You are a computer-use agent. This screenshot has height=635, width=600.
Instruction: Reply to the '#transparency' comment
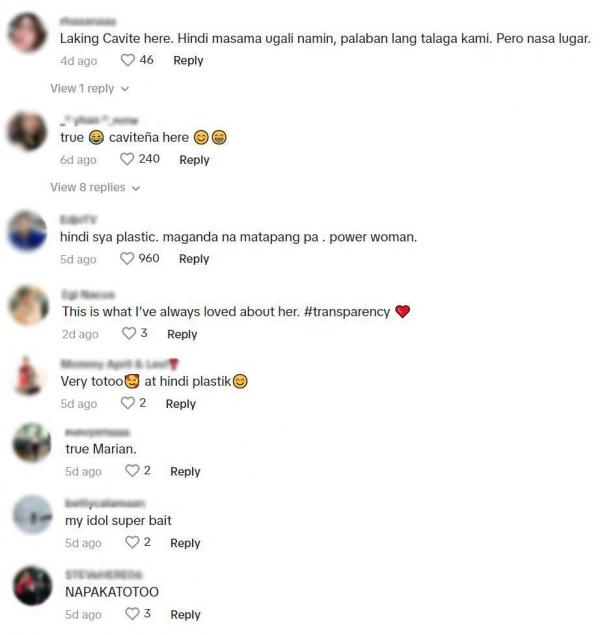pos(182,334)
